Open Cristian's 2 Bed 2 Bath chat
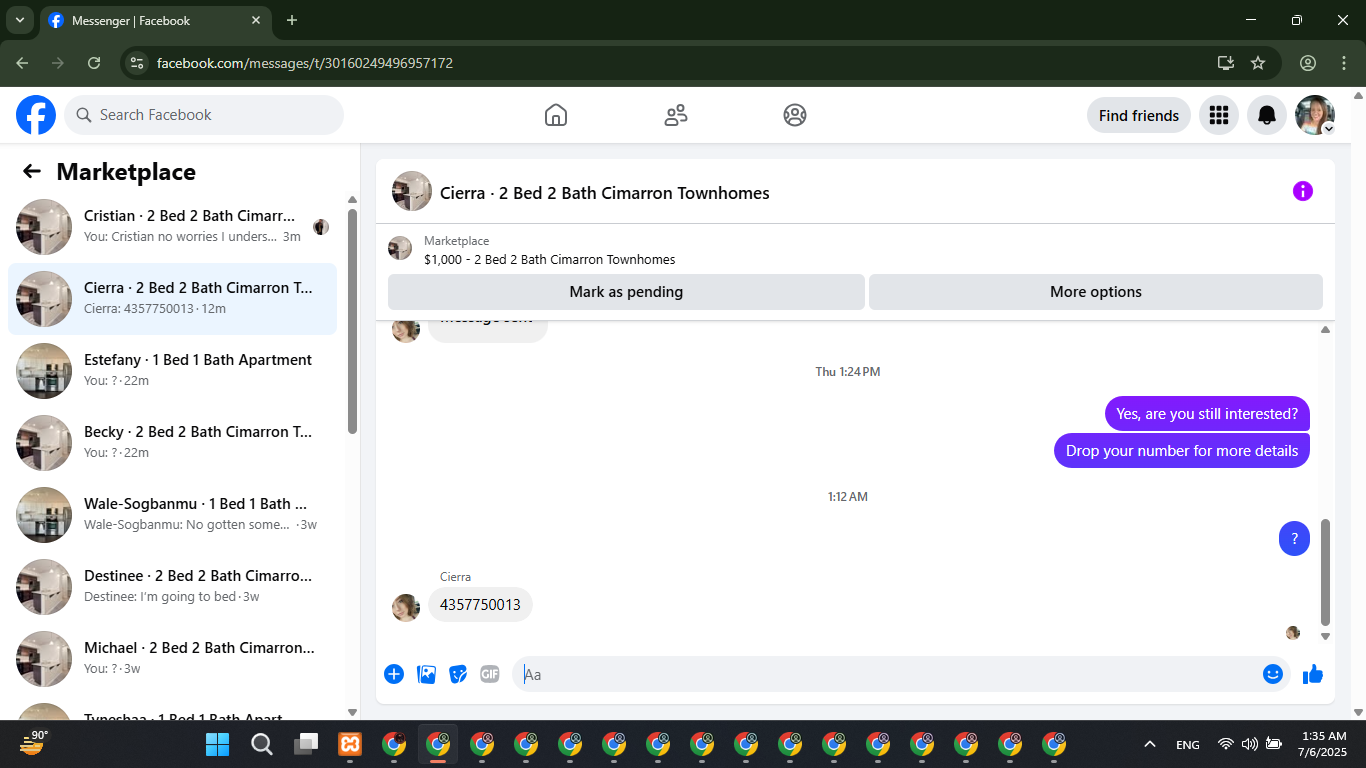1366x768 pixels. pos(172,227)
